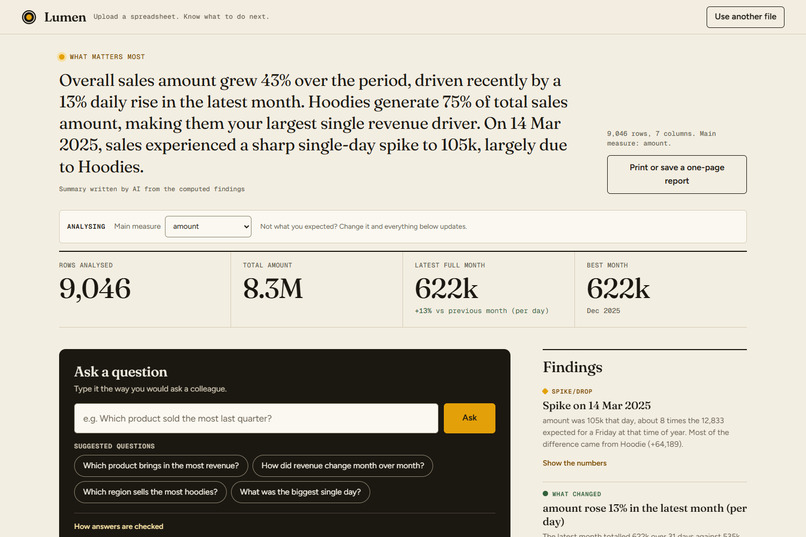Select 'Which product brings in the most revenue?'
The width and height of the screenshot is (806, 537).
(x=161, y=466)
